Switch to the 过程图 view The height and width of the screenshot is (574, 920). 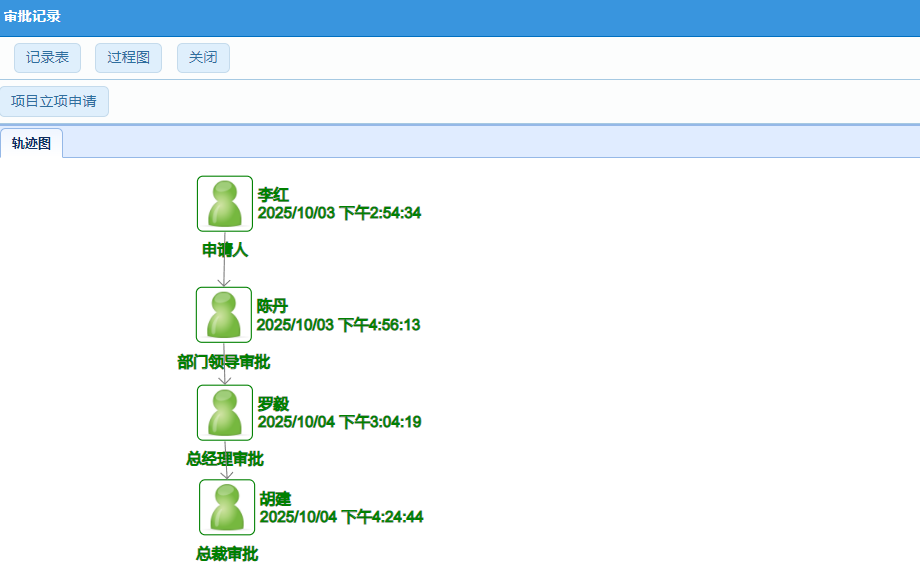pyautogui.click(x=128, y=58)
